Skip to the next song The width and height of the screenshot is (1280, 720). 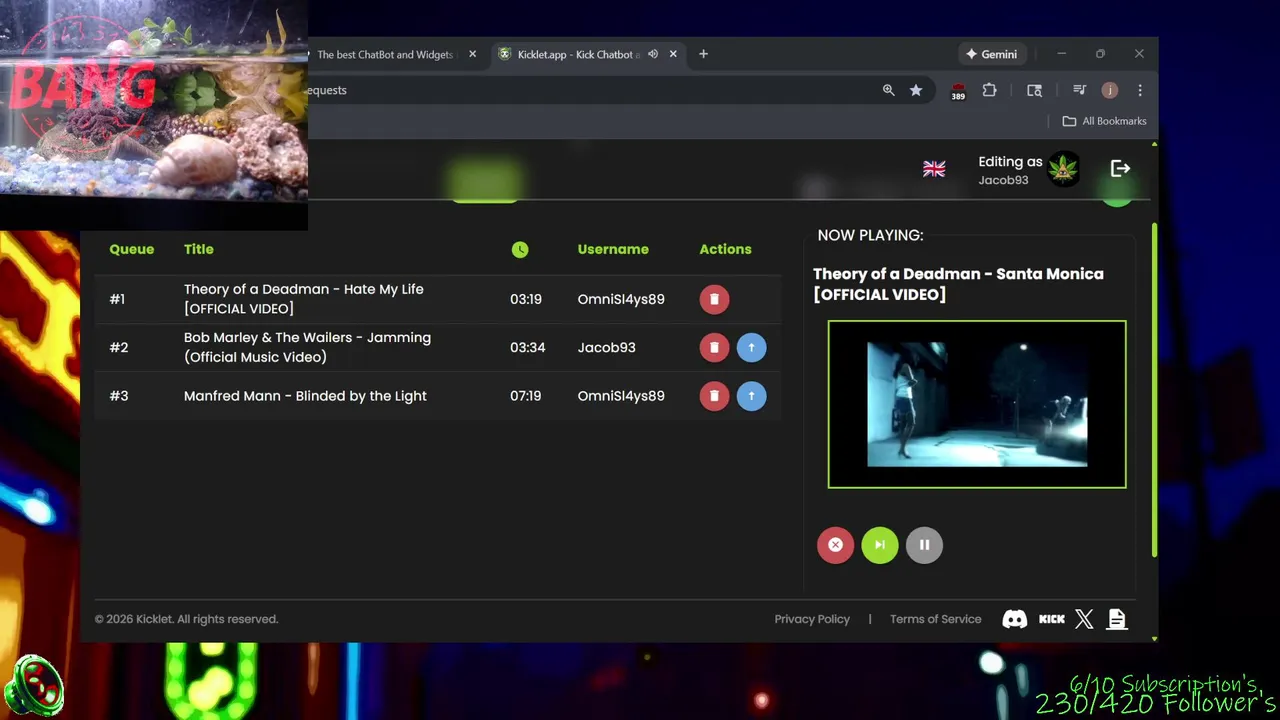tap(880, 545)
